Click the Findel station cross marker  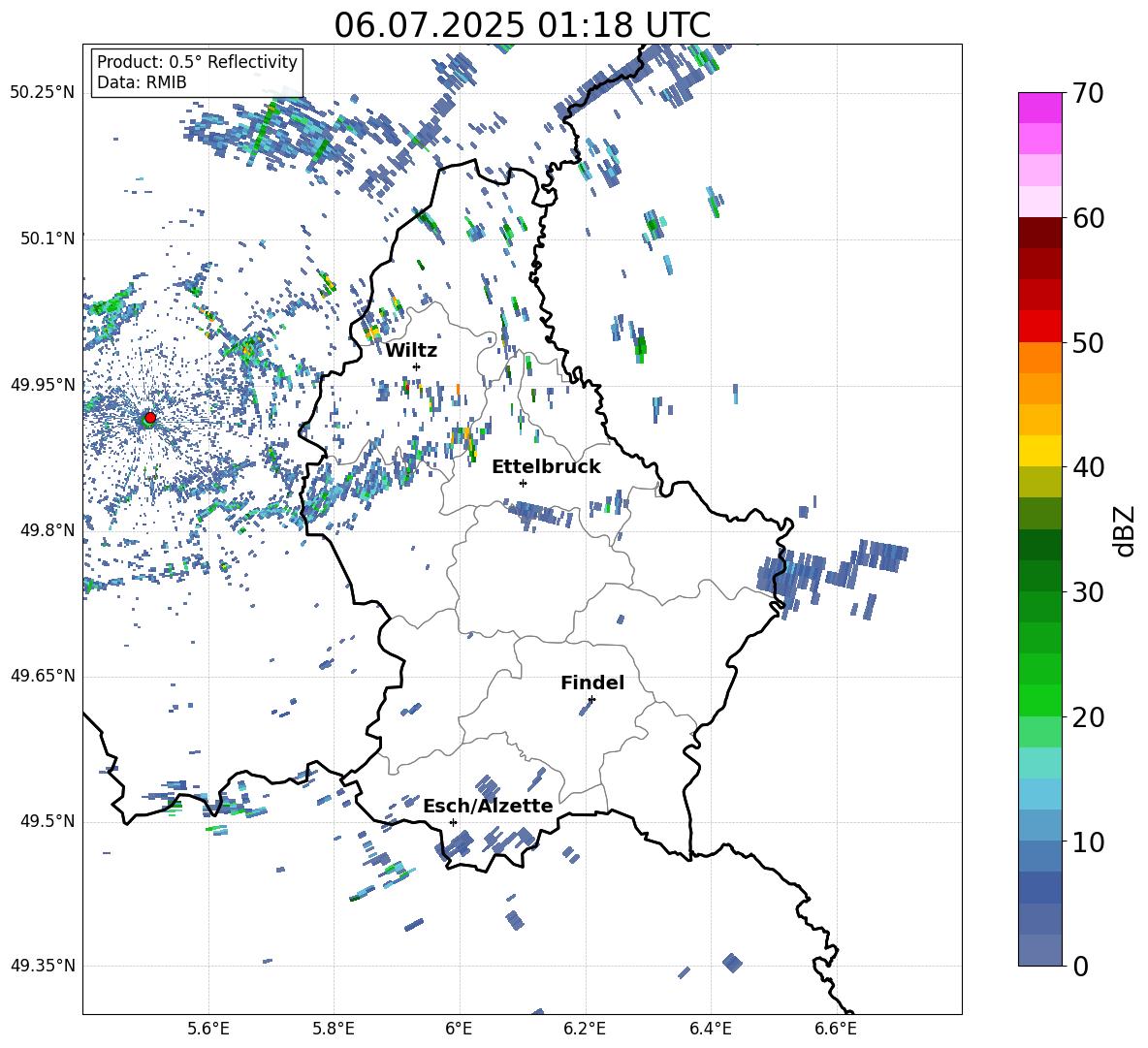(x=591, y=699)
